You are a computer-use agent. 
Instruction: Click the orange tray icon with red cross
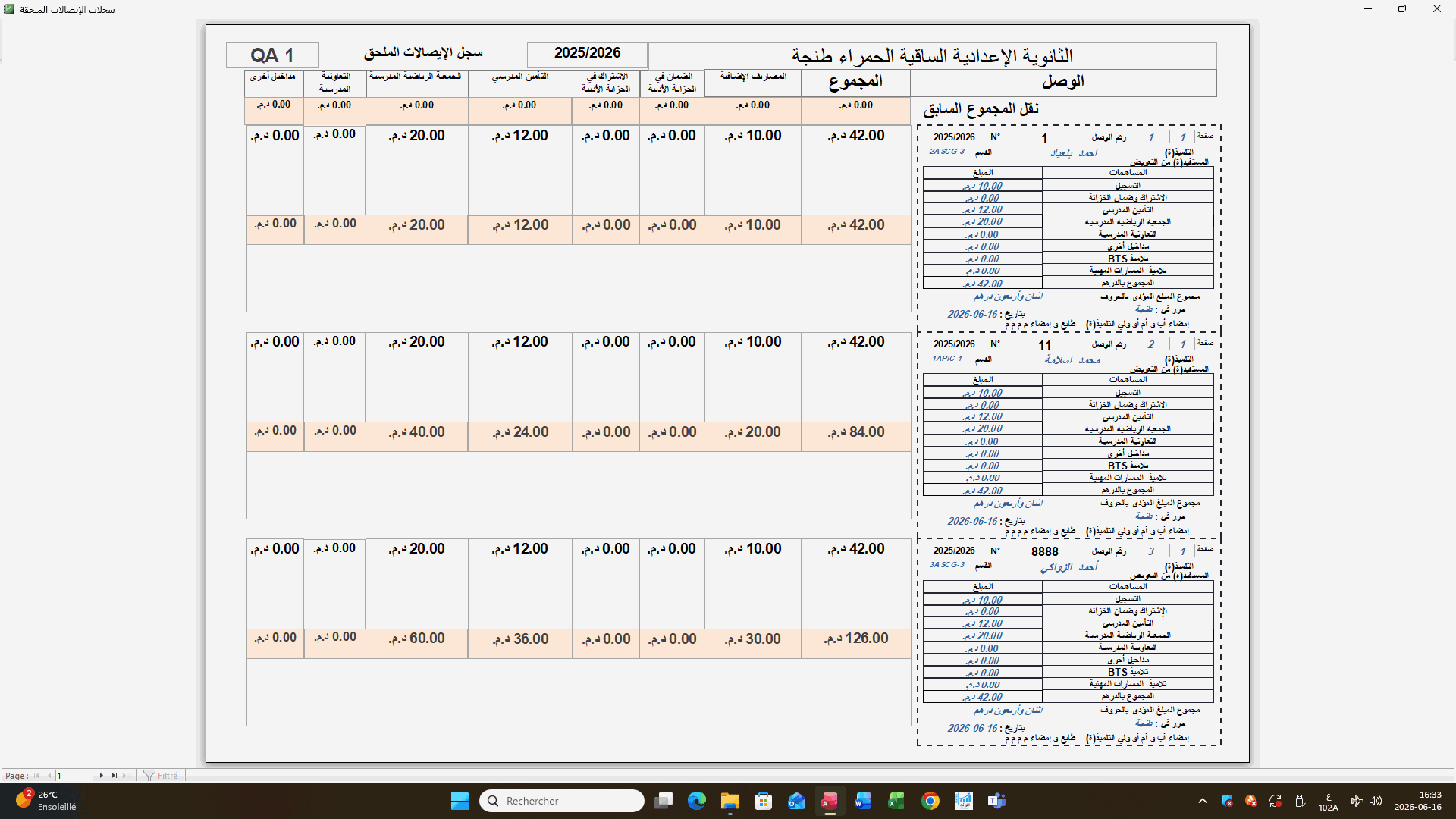coord(1251,801)
